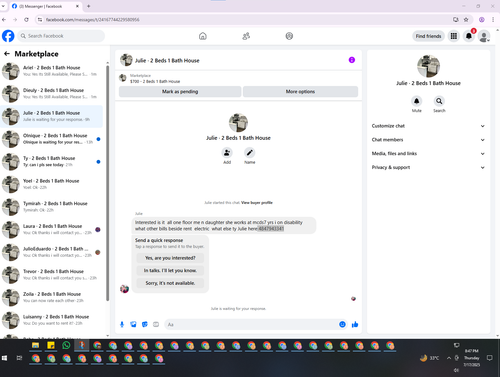500x377 pixels.
Task: Open the emoji picker
Action: pyautogui.click(x=342, y=324)
